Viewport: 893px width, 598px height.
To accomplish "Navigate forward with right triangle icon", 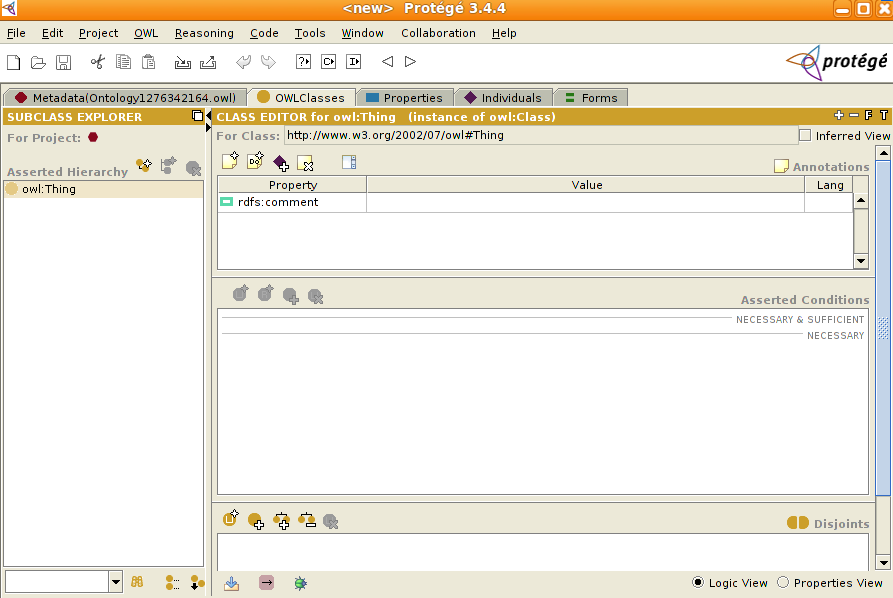I will coord(410,62).
